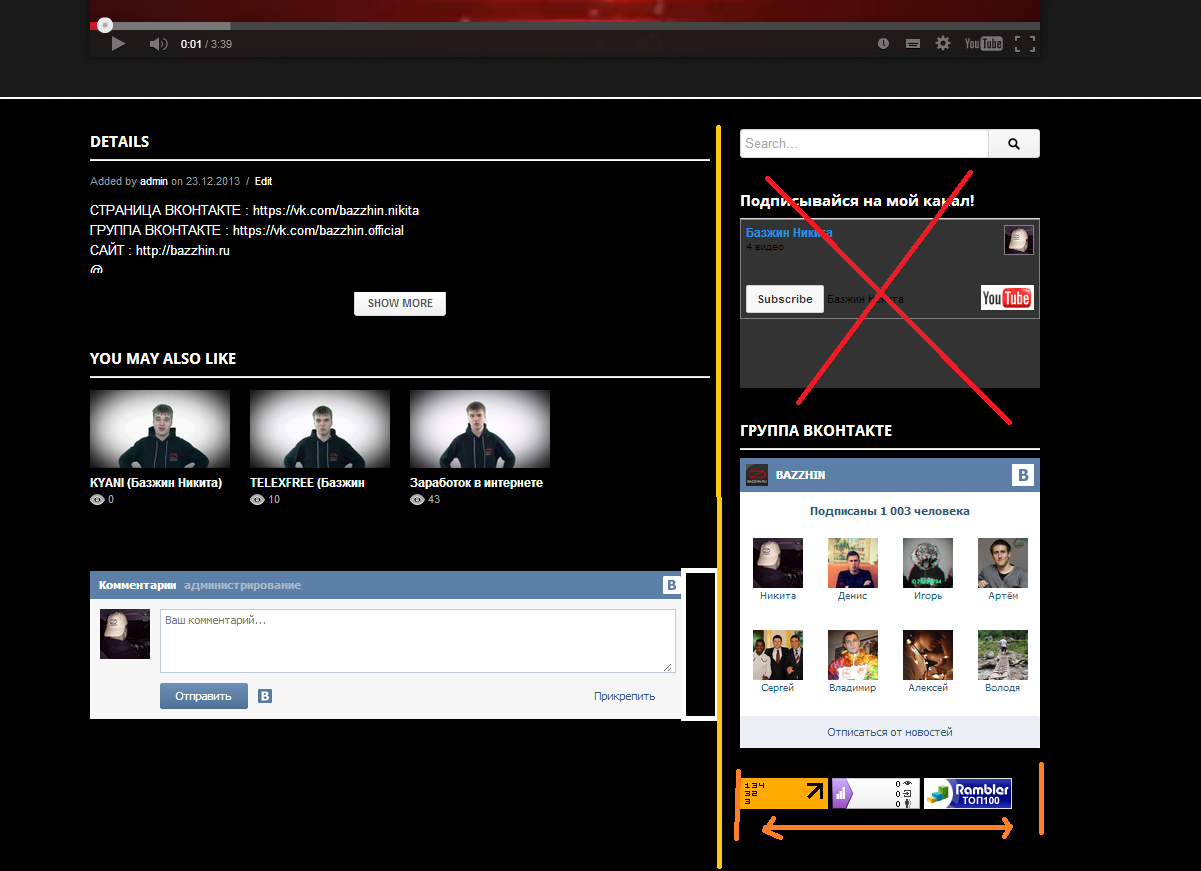Screen dimensions: 1201x871
Task: Click the video progress bar
Action: (x=565, y=25)
